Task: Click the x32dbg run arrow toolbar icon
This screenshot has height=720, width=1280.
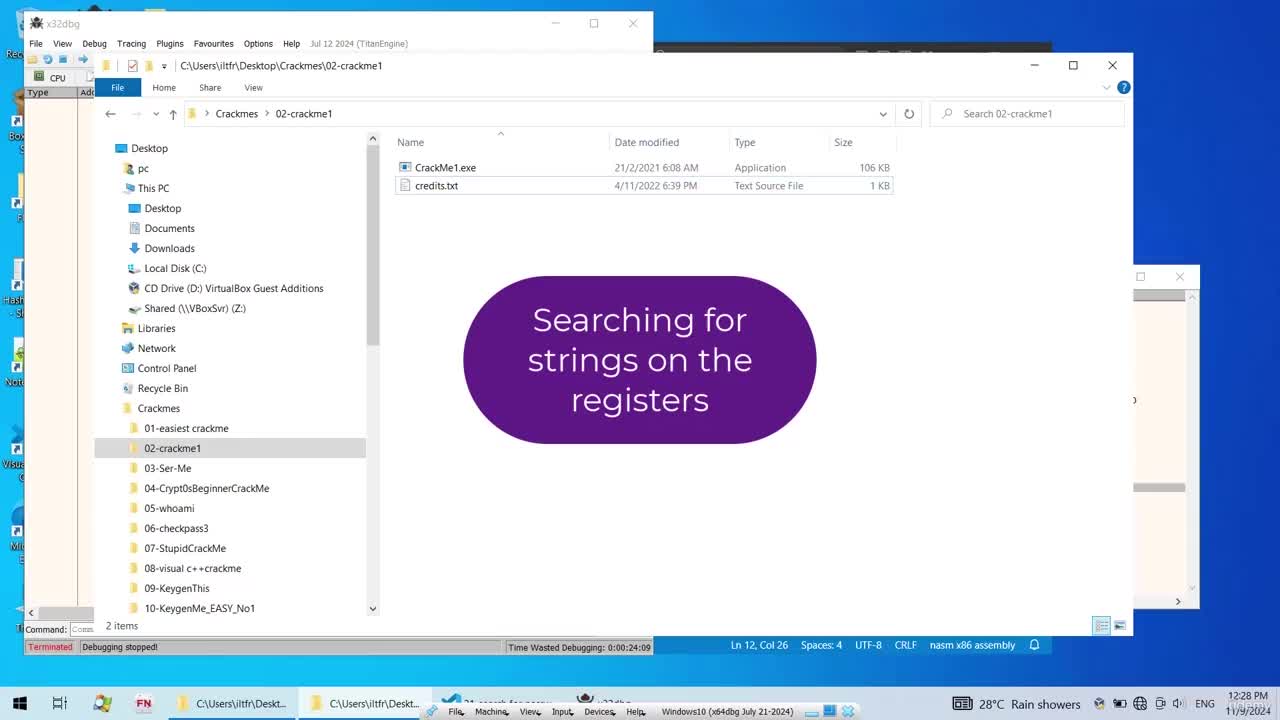Action: click(x=83, y=60)
